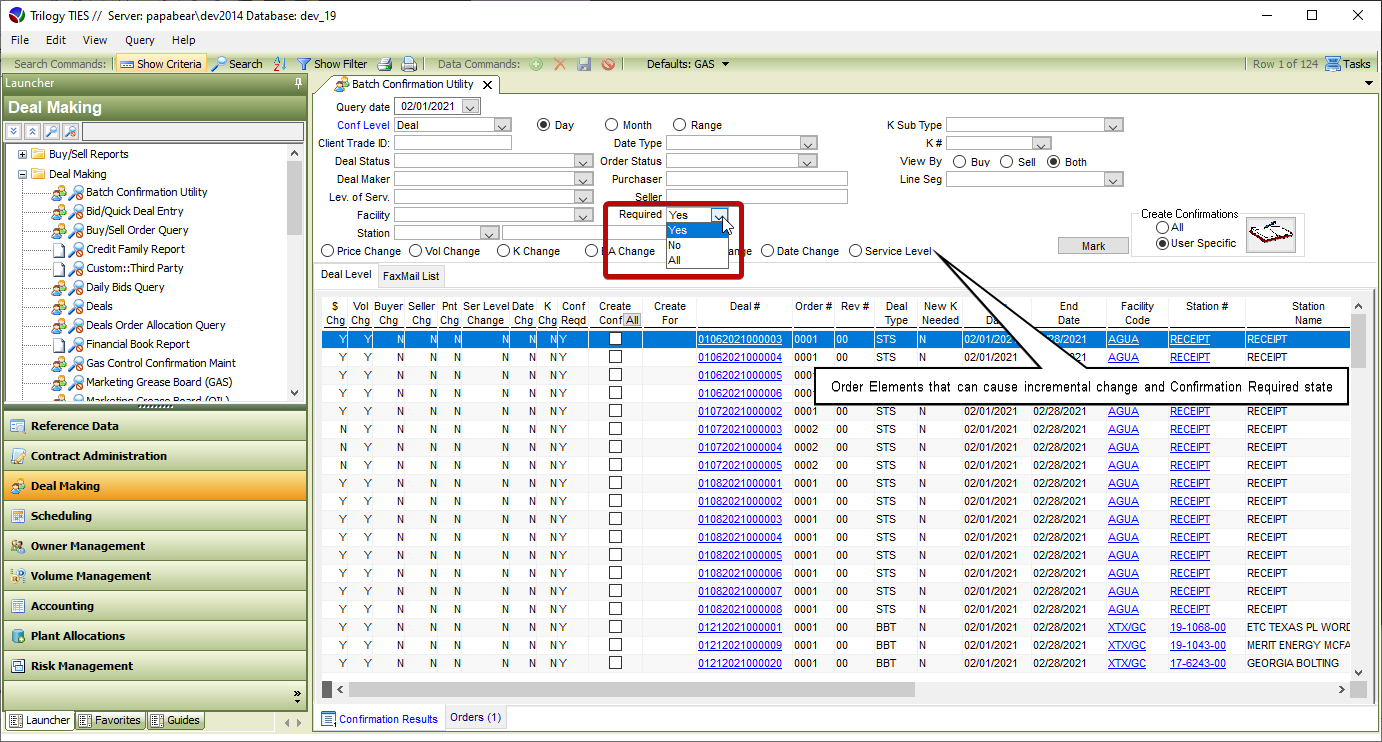Check Create Conf box for deal 01062021000004
1382x742 pixels.
pyautogui.click(x=615, y=357)
